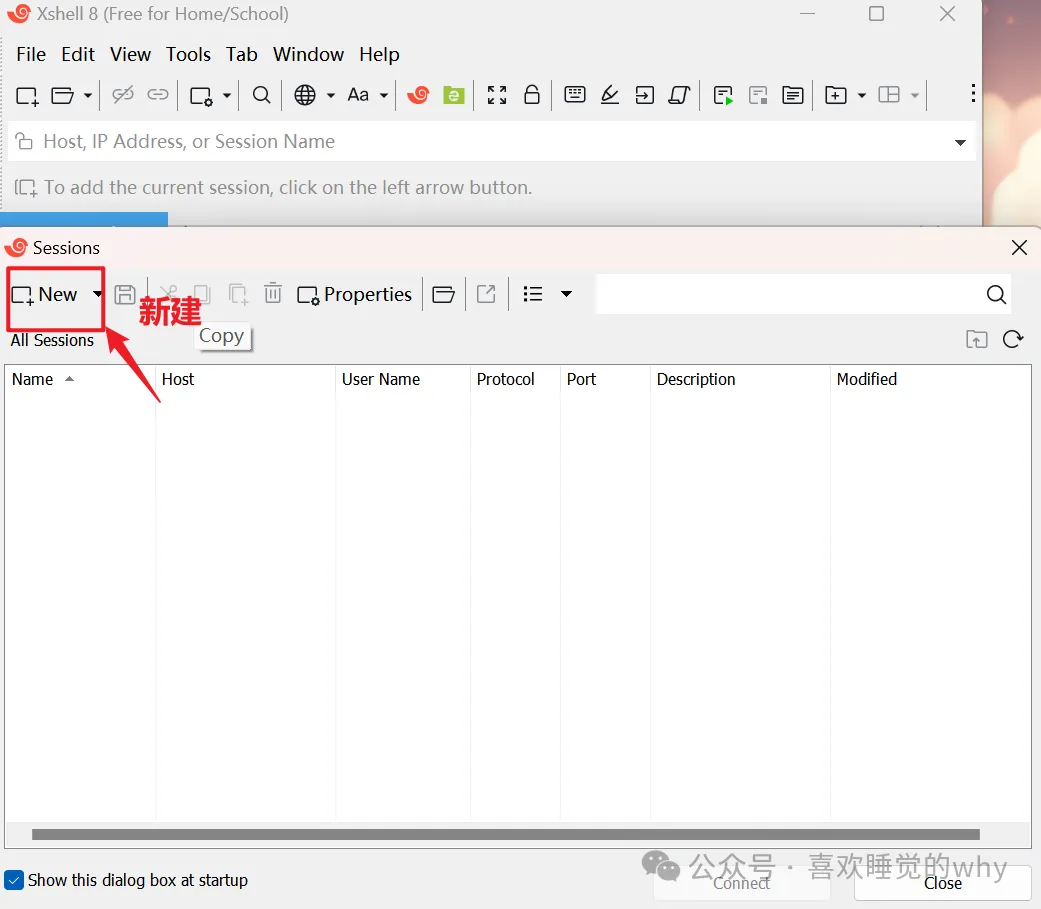The image size is (1041, 909).
Task: Click the list view icon in Sessions toolbar
Action: 532,294
